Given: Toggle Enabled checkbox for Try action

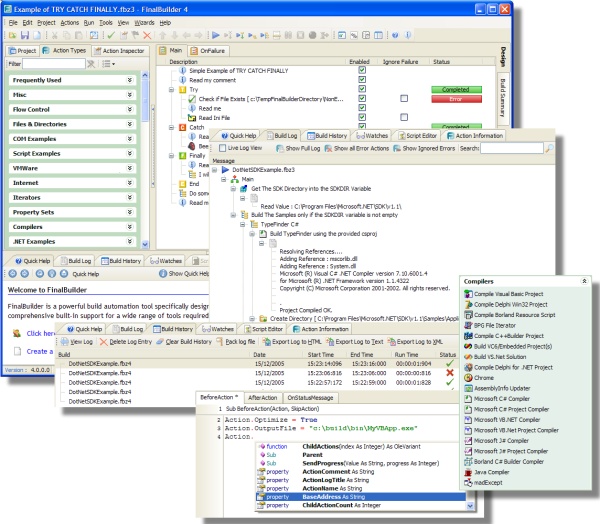Looking at the screenshot, I should (362, 89).
